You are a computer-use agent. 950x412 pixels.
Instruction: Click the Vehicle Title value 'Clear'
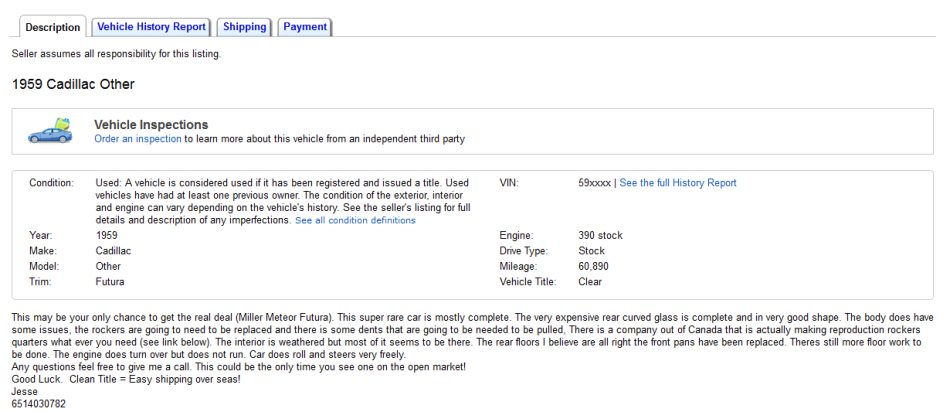tap(591, 282)
